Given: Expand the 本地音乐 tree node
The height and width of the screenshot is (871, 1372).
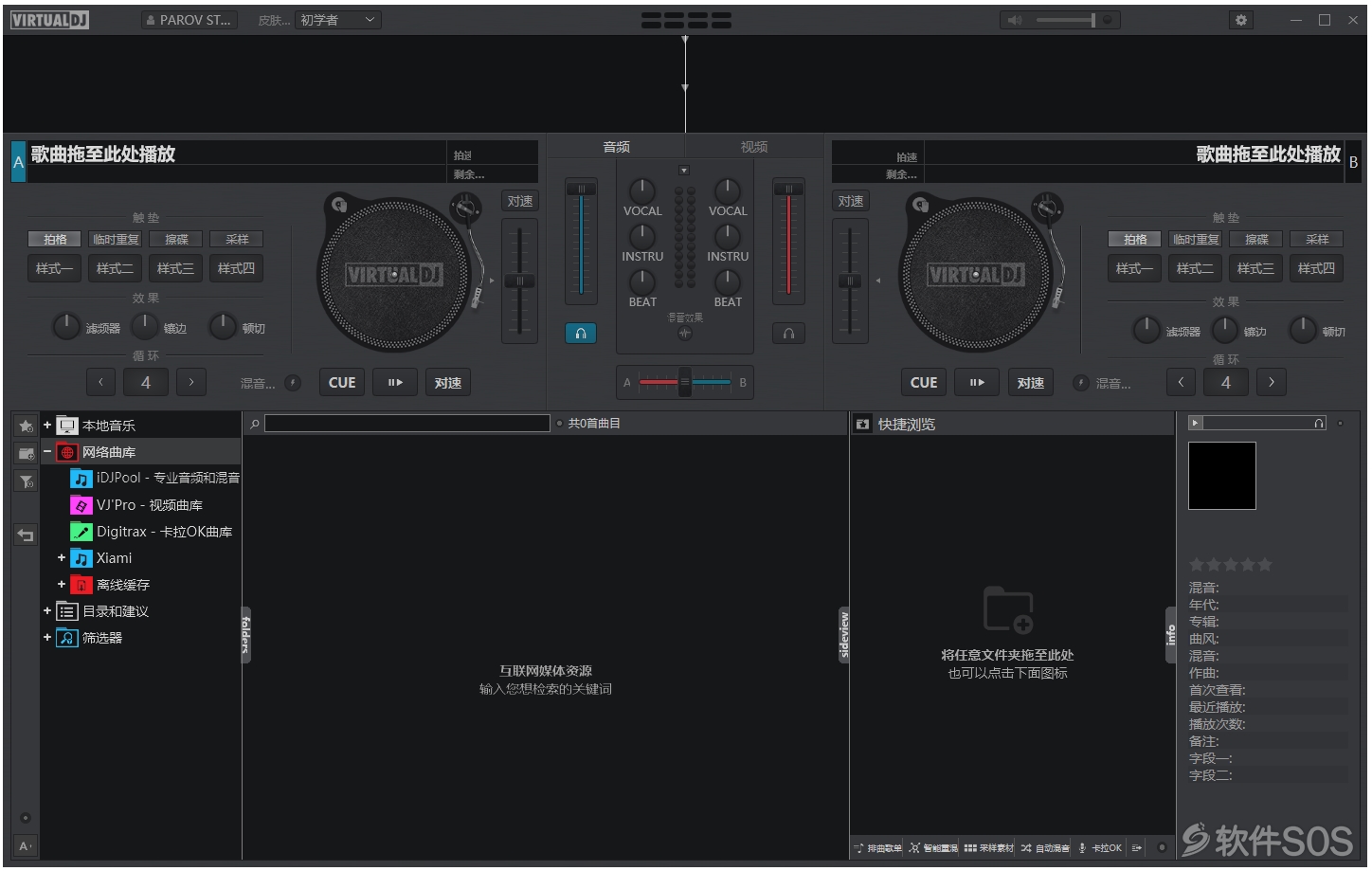Looking at the screenshot, I should (x=47, y=426).
